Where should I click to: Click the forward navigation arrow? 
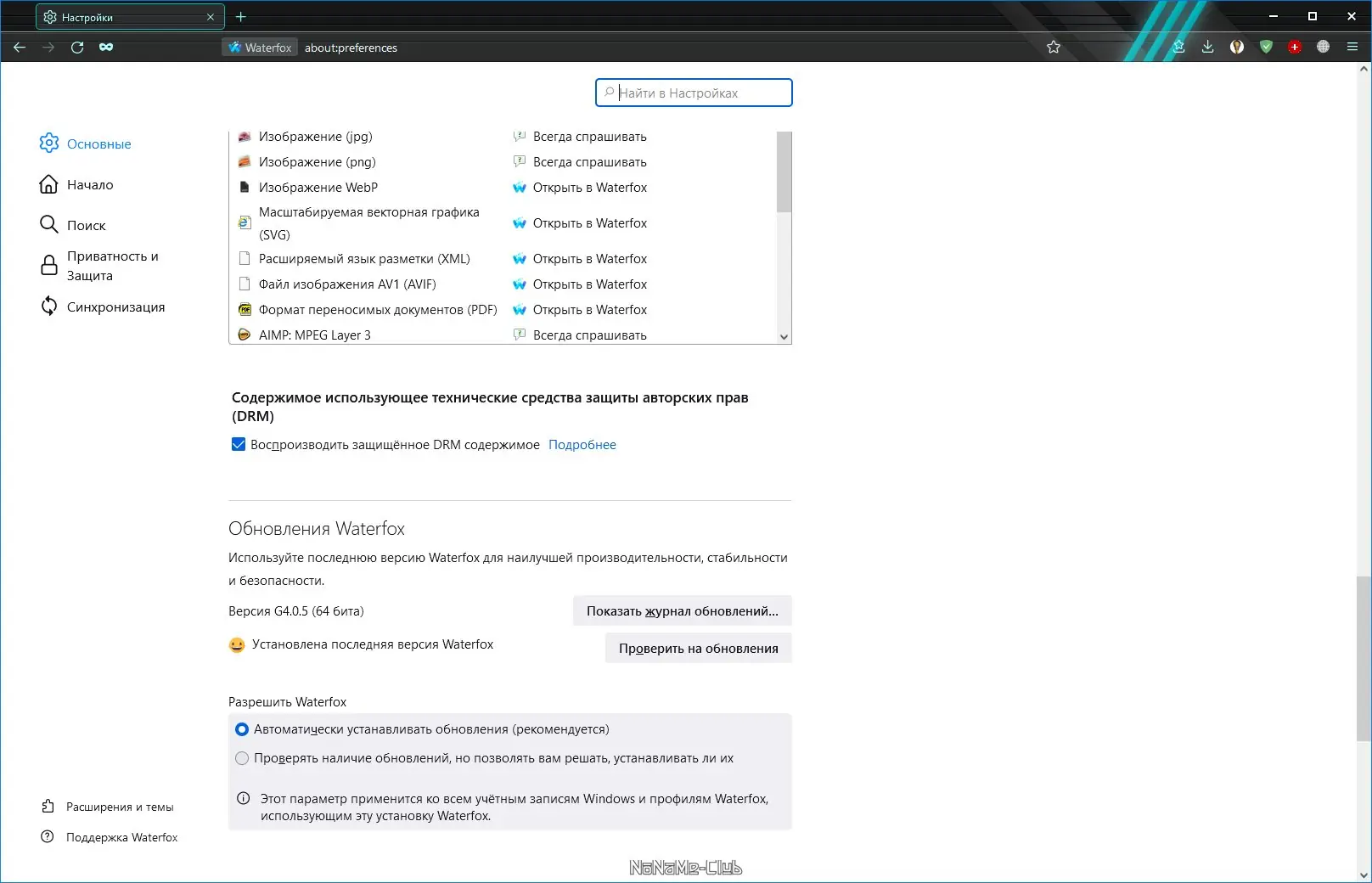coord(48,48)
